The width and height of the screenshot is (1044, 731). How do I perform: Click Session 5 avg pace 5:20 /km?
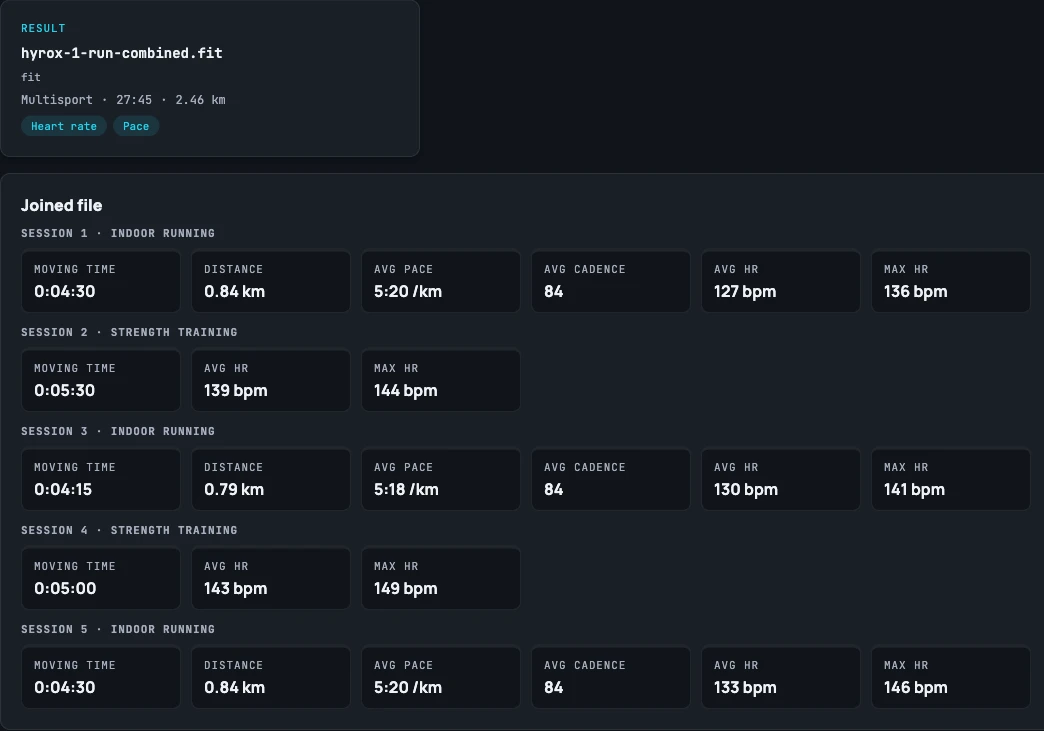(408, 688)
